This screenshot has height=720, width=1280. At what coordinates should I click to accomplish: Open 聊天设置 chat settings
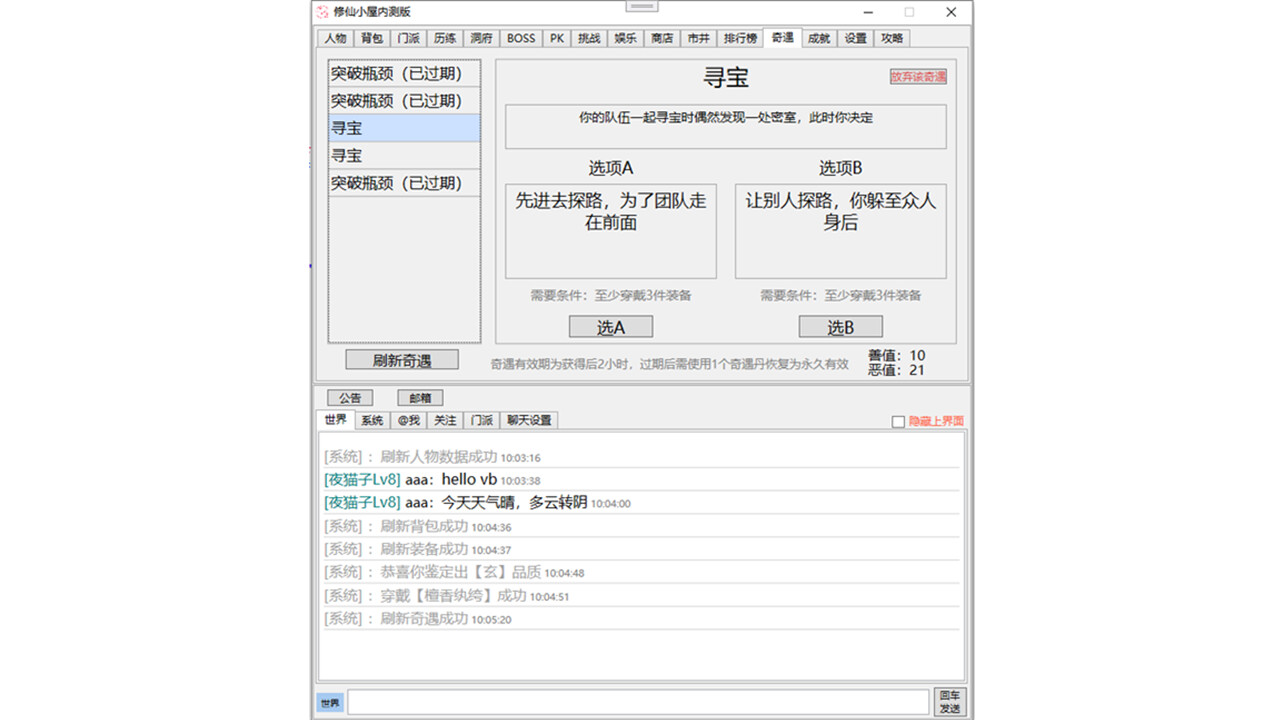[528, 420]
